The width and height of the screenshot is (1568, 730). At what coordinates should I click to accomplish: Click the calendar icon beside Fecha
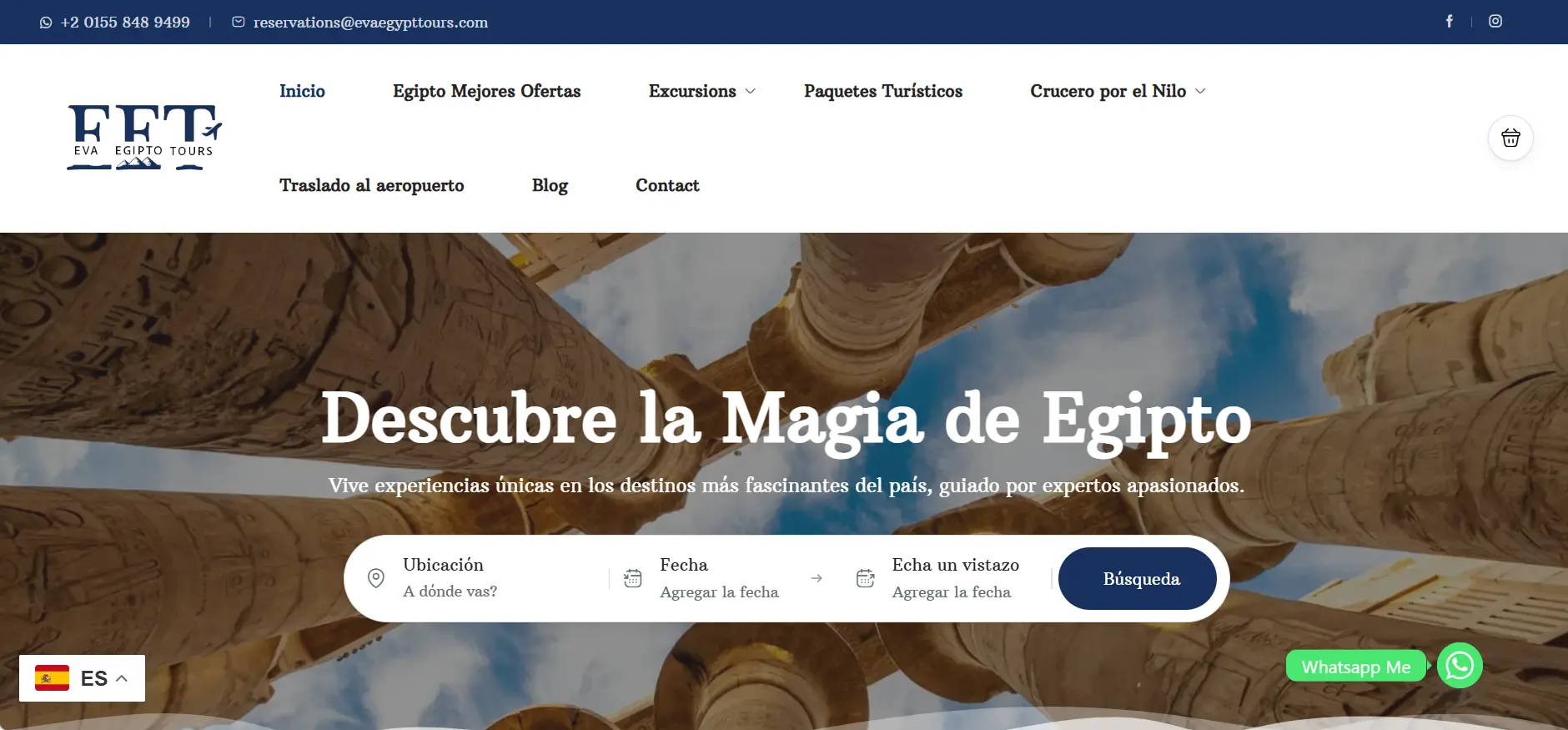[633, 578]
